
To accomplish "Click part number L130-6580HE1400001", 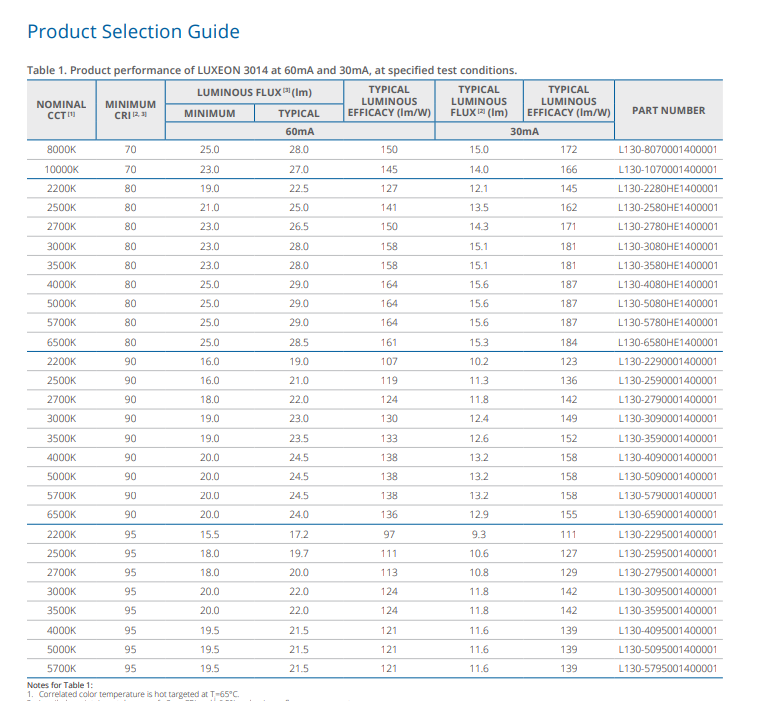I will pyautogui.click(x=668, y=342).
